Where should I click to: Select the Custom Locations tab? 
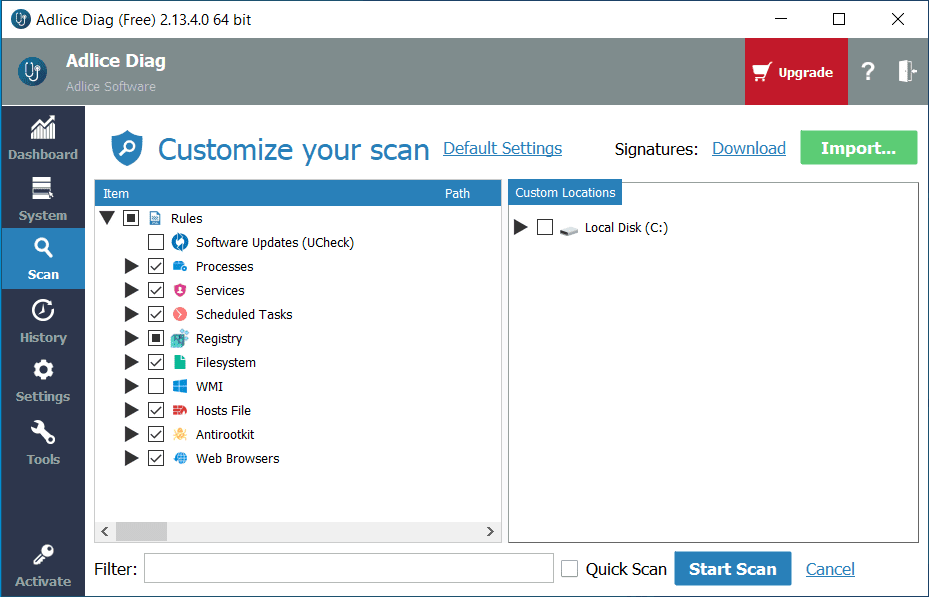point(565,192)
